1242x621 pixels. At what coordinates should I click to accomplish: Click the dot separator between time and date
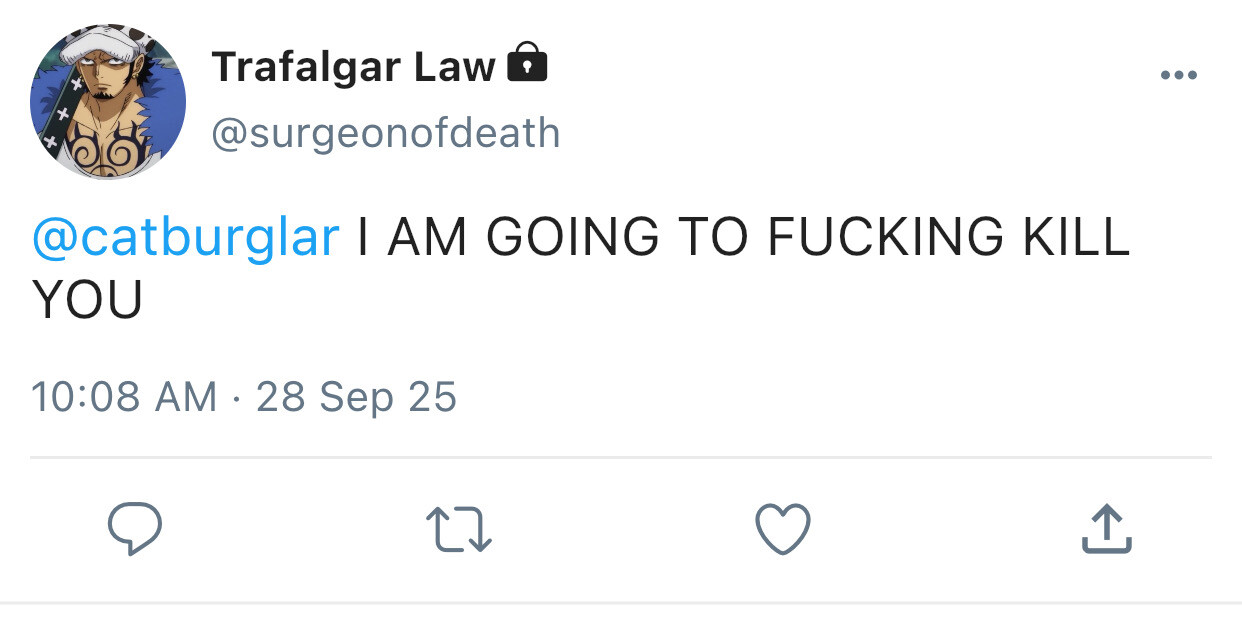tap(236, 398)
